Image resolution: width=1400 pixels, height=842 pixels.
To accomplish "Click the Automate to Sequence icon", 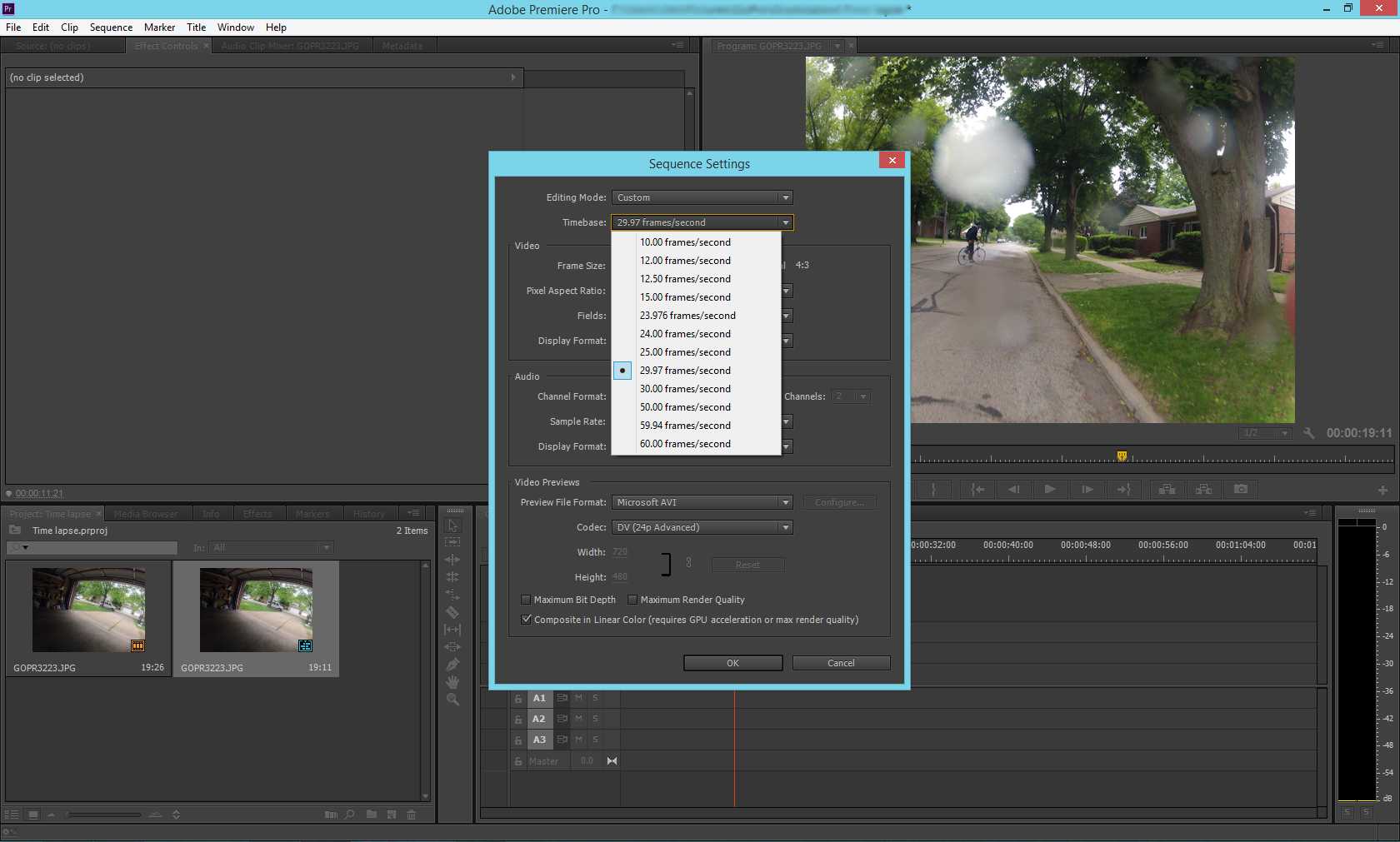I will 331,815.
